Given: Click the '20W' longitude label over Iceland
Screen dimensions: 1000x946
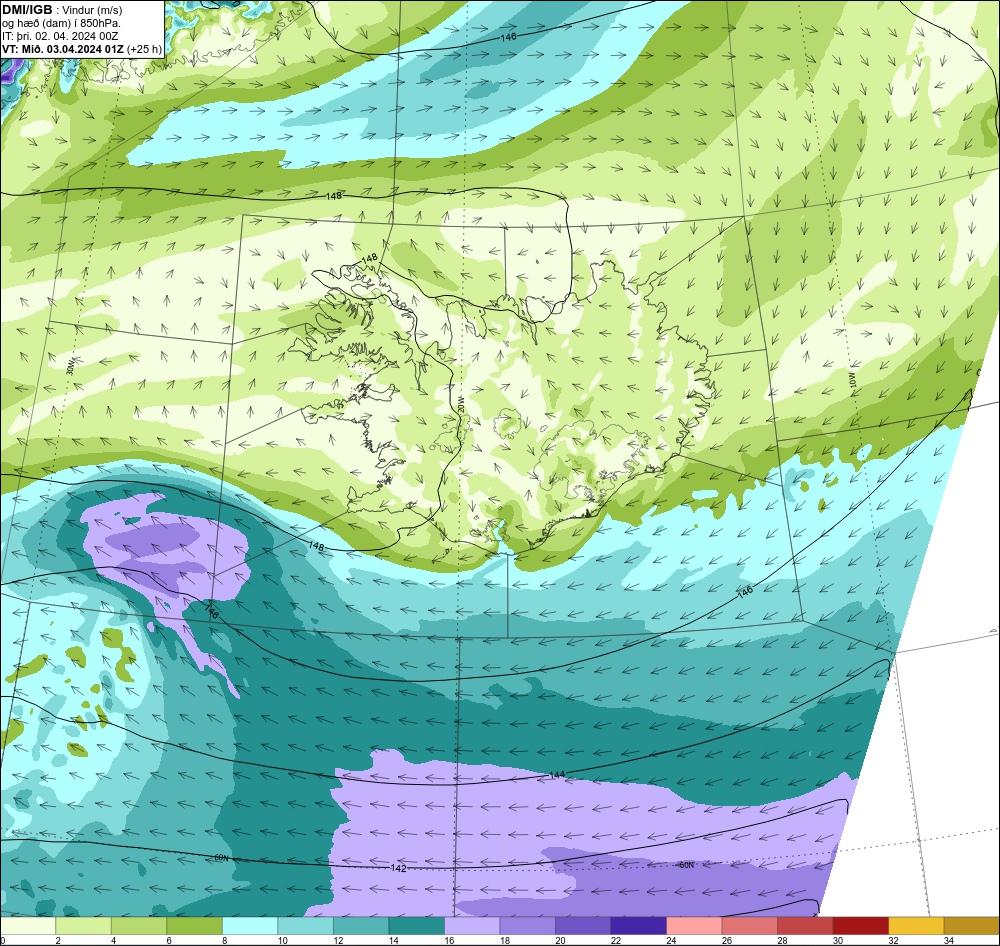Looking at the screenshot, I should (x=460, y=405).
